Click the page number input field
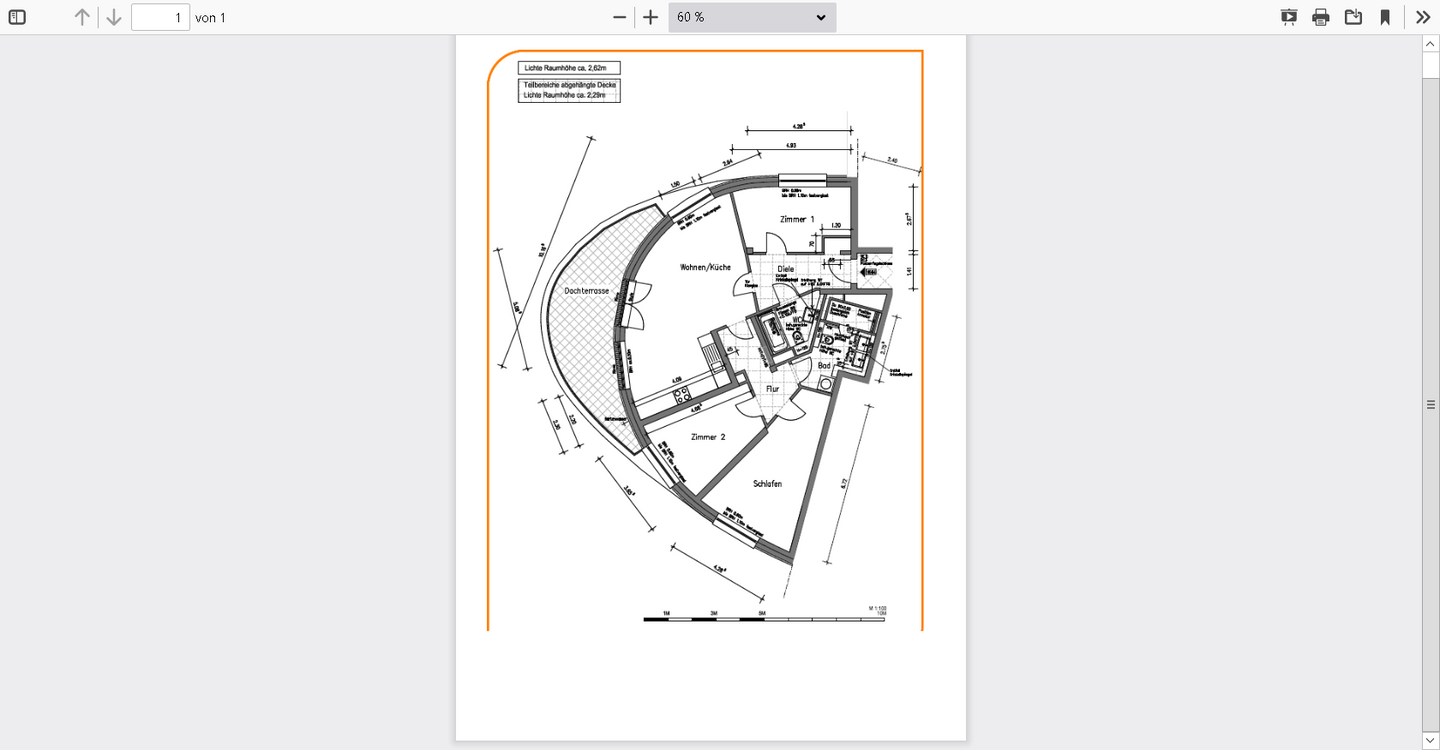The height and width of the screenshot is (750, 1440). [x=160, y=17]
